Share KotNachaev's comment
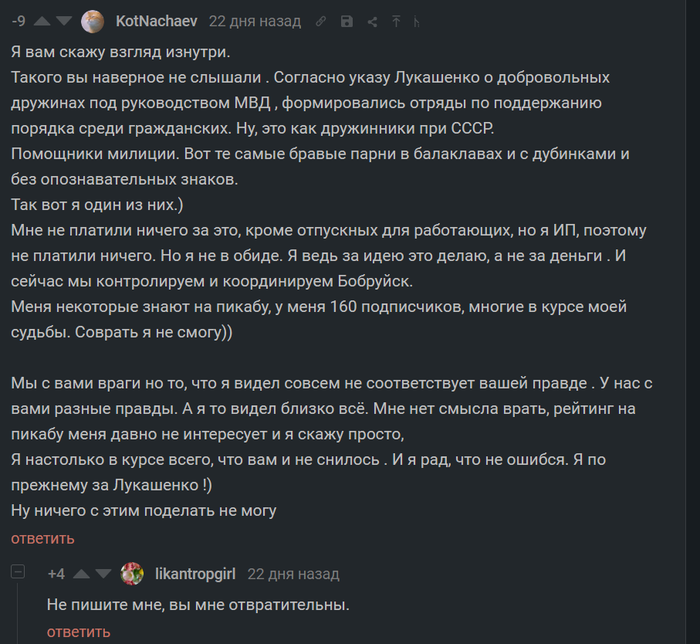Image resolution: width=700 pixels, height=644 pixels. click(x=372, y=21)
